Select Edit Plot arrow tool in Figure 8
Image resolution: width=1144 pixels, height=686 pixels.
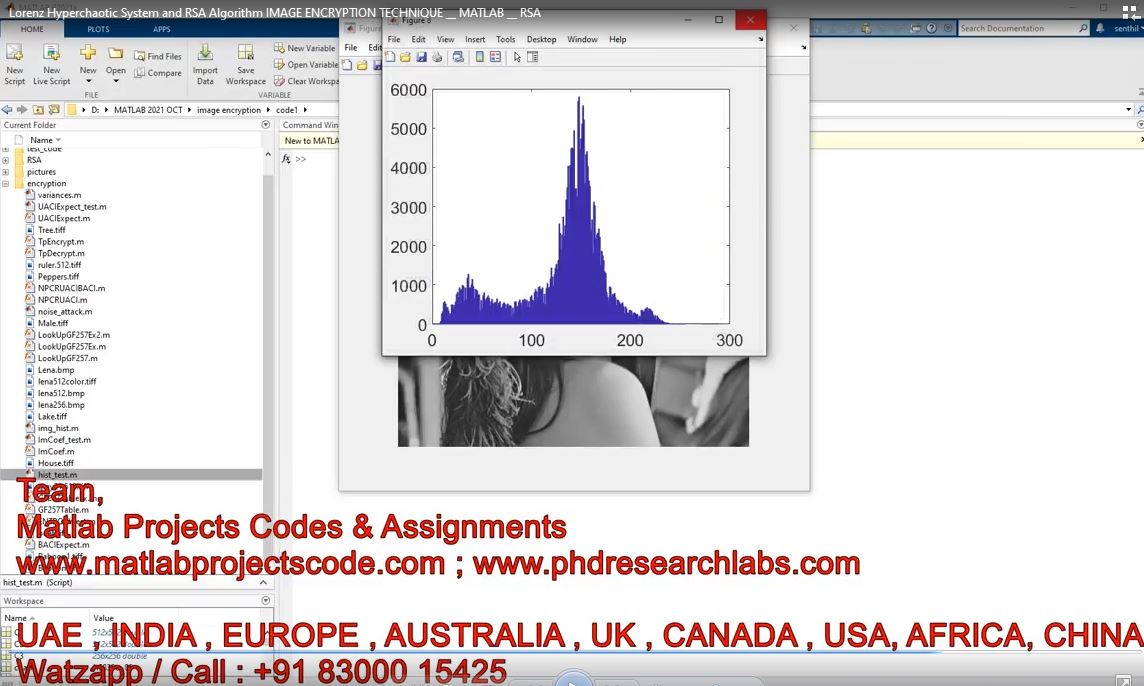[517, 57]
